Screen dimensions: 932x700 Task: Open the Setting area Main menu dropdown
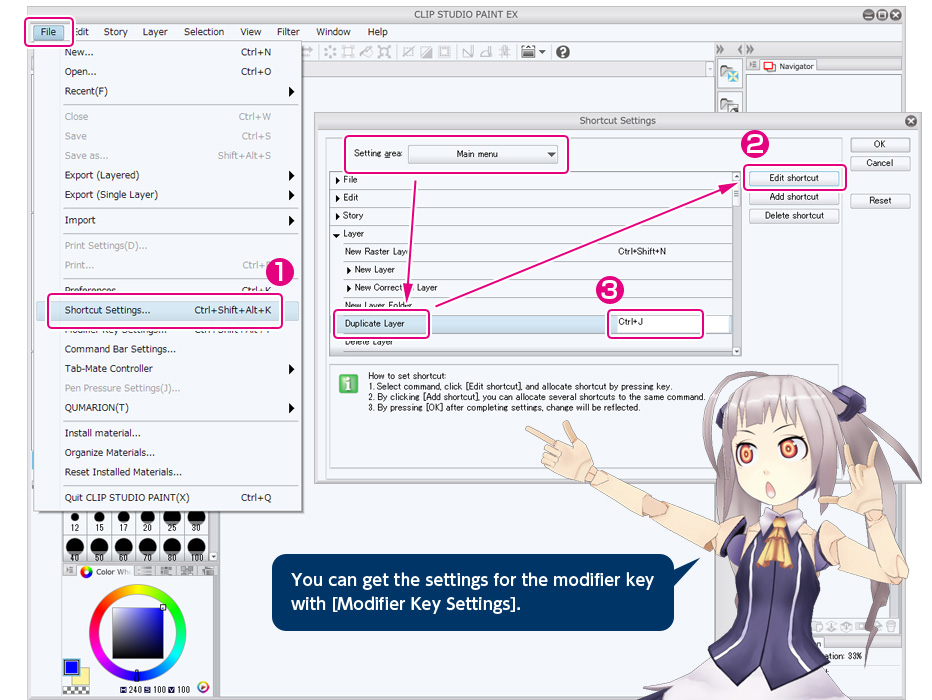pos(483,154)
